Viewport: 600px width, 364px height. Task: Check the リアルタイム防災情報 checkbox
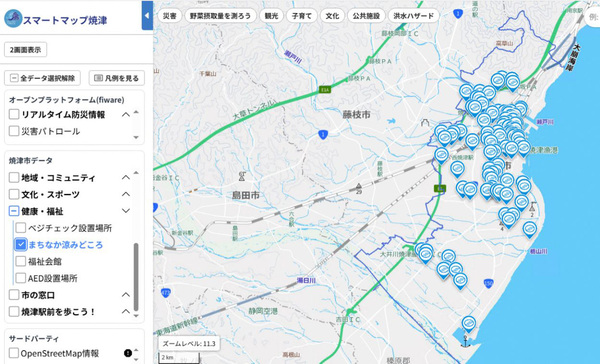point(14,114)
